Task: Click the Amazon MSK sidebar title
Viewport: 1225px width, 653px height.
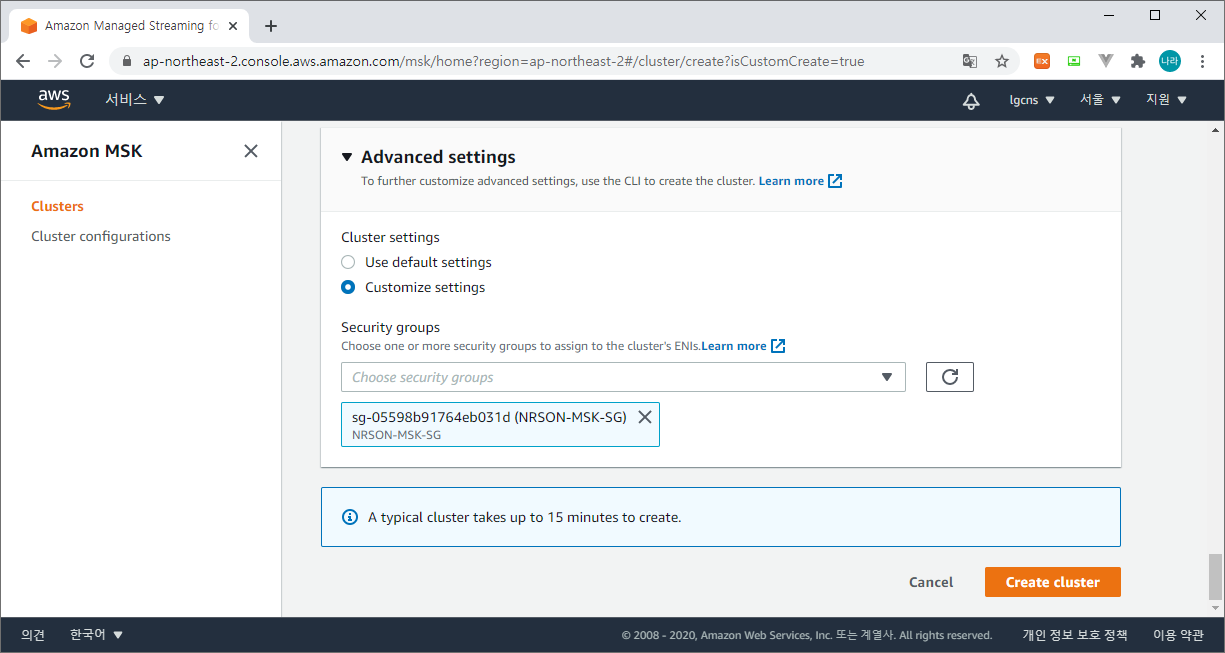Action: point(87,151)
